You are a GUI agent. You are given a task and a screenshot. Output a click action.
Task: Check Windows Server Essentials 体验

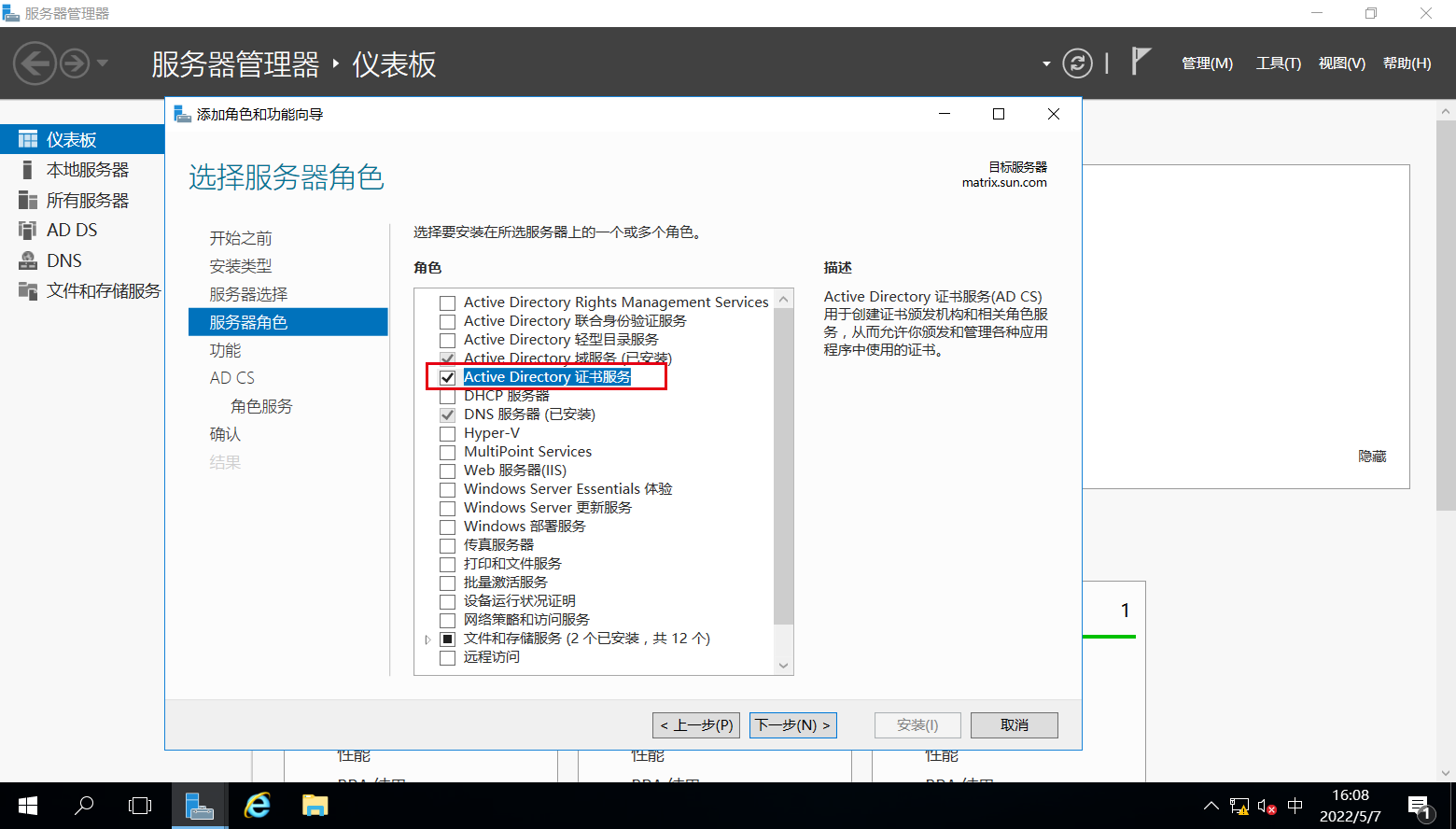pos(448,489)
